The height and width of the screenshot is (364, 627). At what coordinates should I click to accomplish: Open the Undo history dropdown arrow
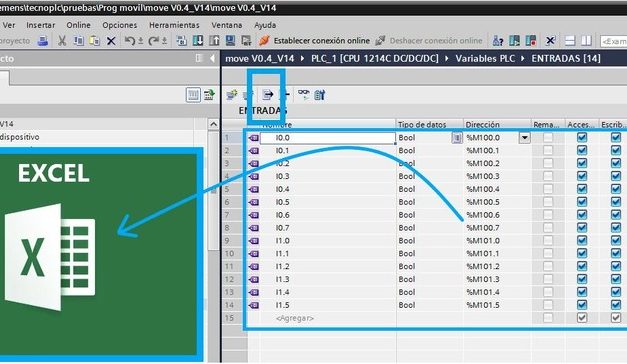pyautogui.click(x=141, y=41)
